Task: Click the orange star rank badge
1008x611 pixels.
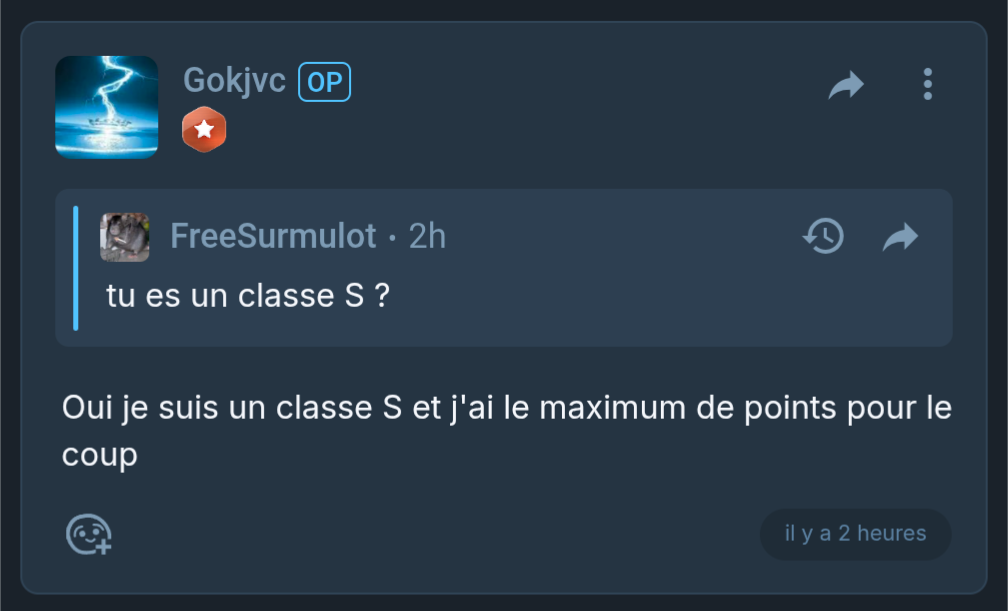Action: (204, 129)
